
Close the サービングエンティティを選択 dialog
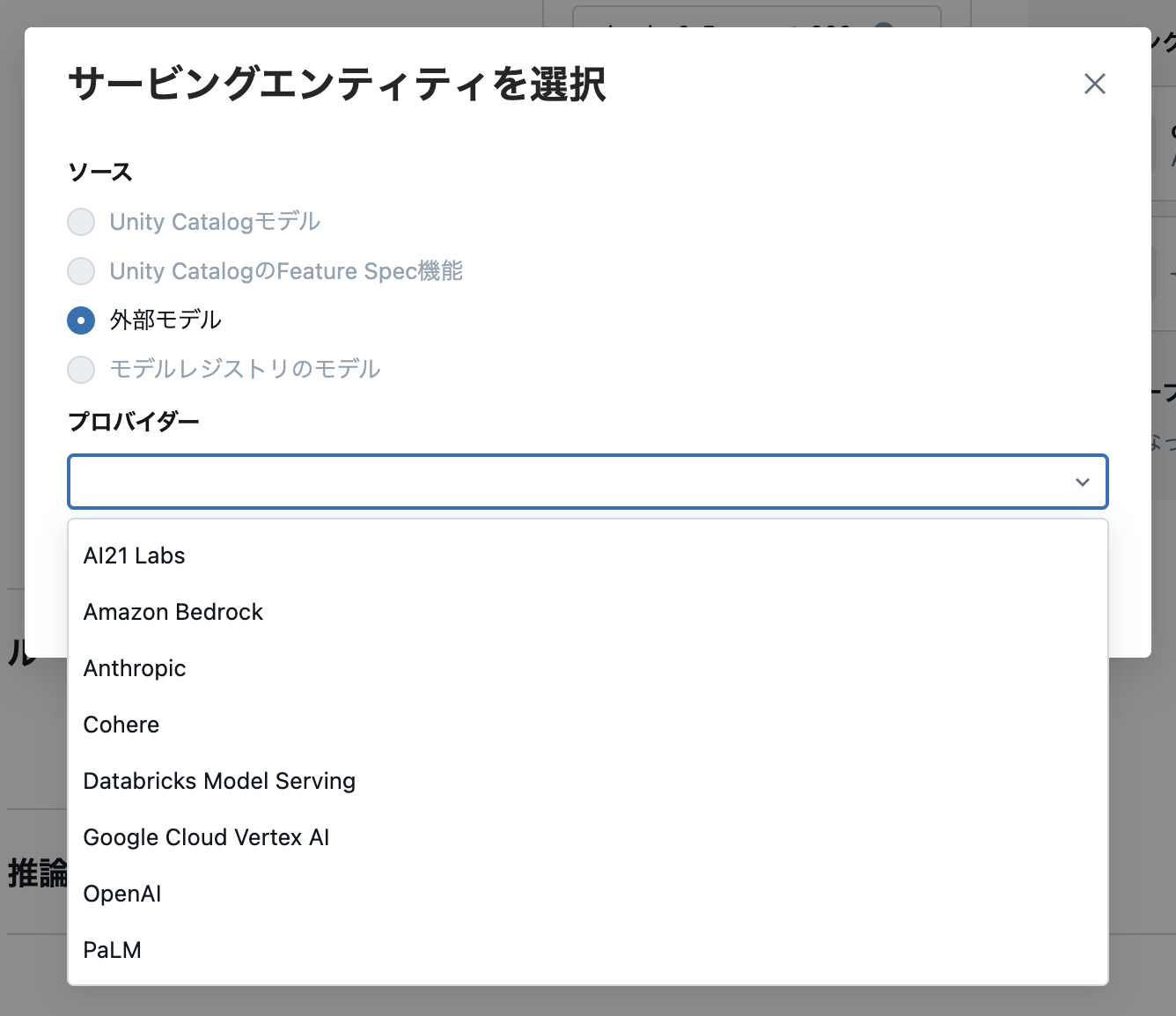click(1094, 84)
